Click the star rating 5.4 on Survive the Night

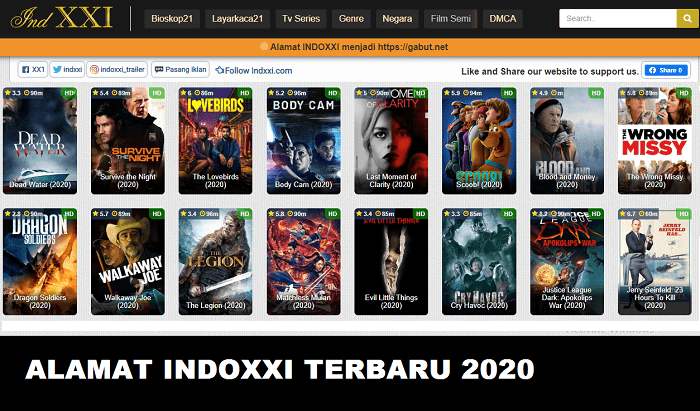tap(101, 93)
